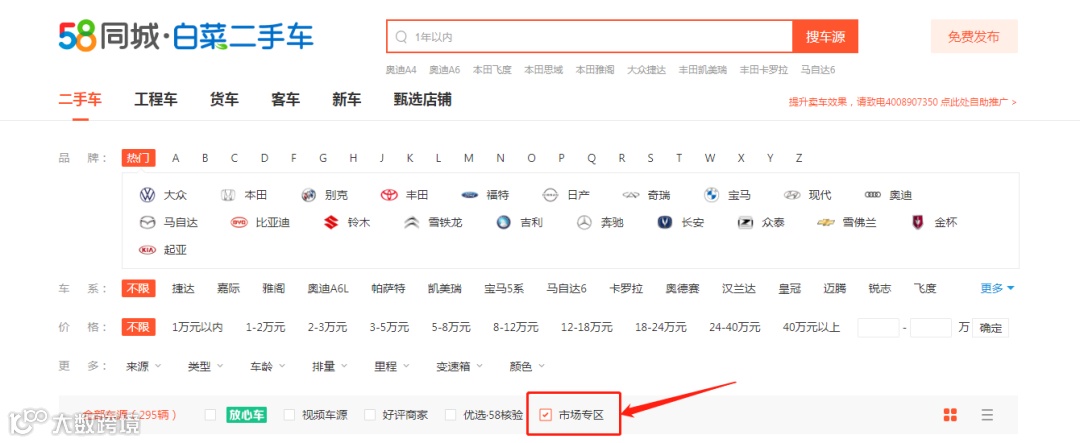
Task: Click the Geely 吉利 brand logo
Action: click(504, 223)
